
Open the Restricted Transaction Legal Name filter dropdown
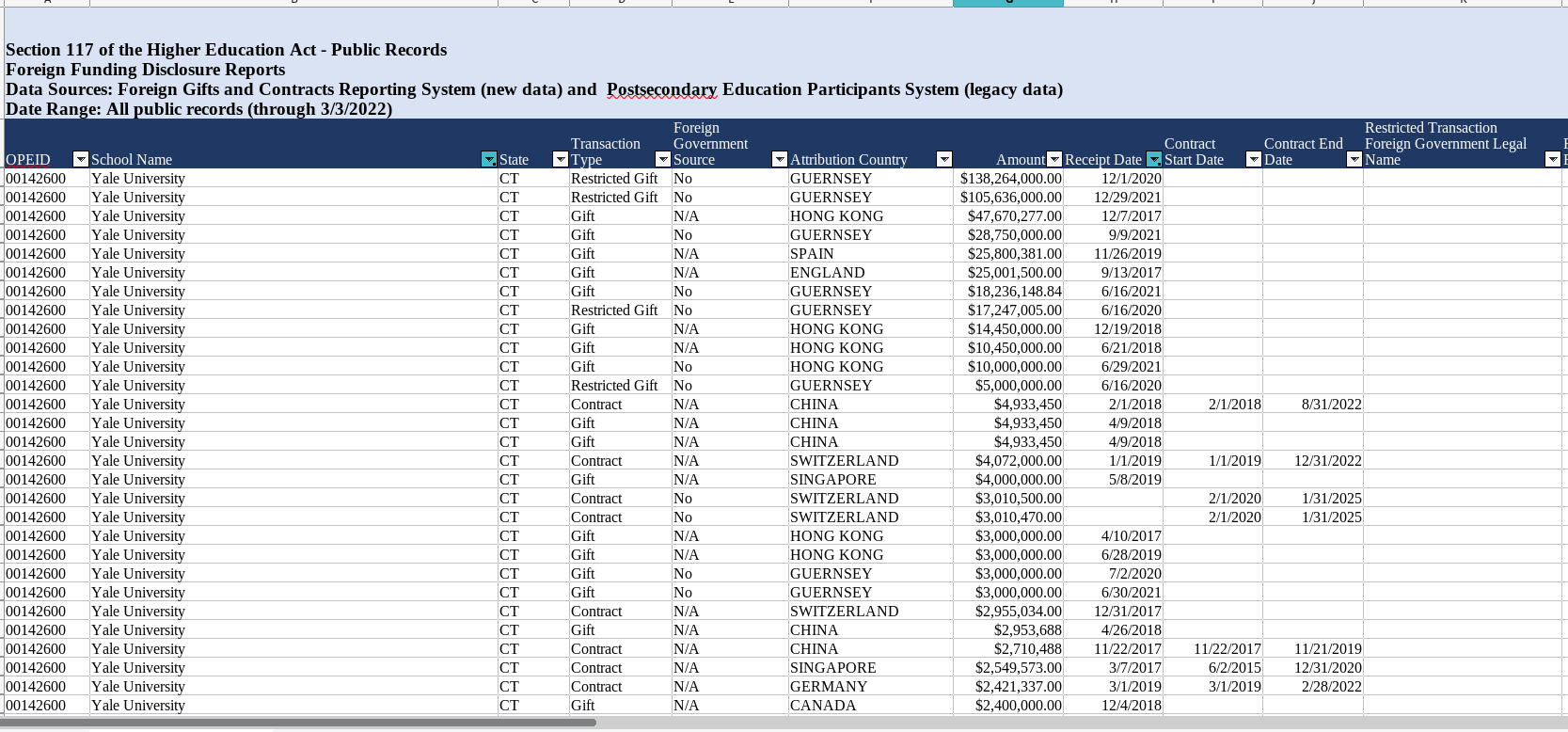[1553, 160]
